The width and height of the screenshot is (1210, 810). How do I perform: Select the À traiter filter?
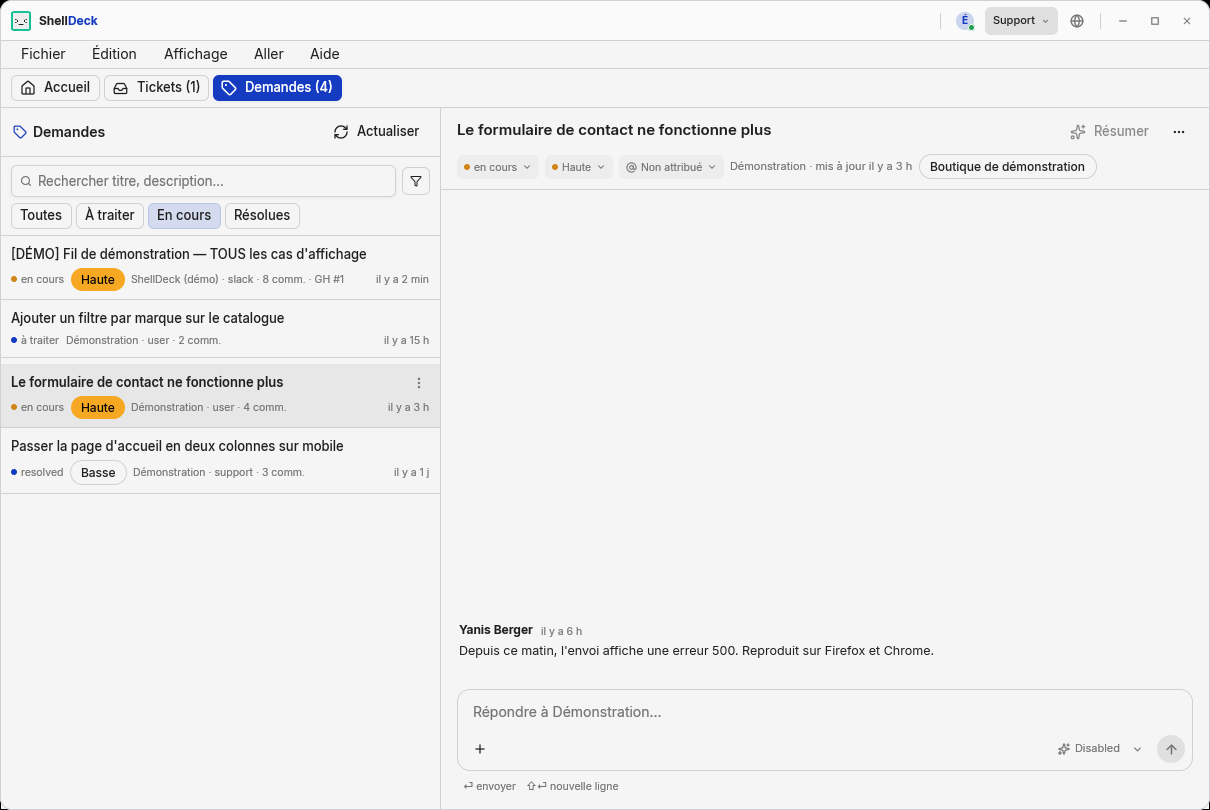(110, 216)
